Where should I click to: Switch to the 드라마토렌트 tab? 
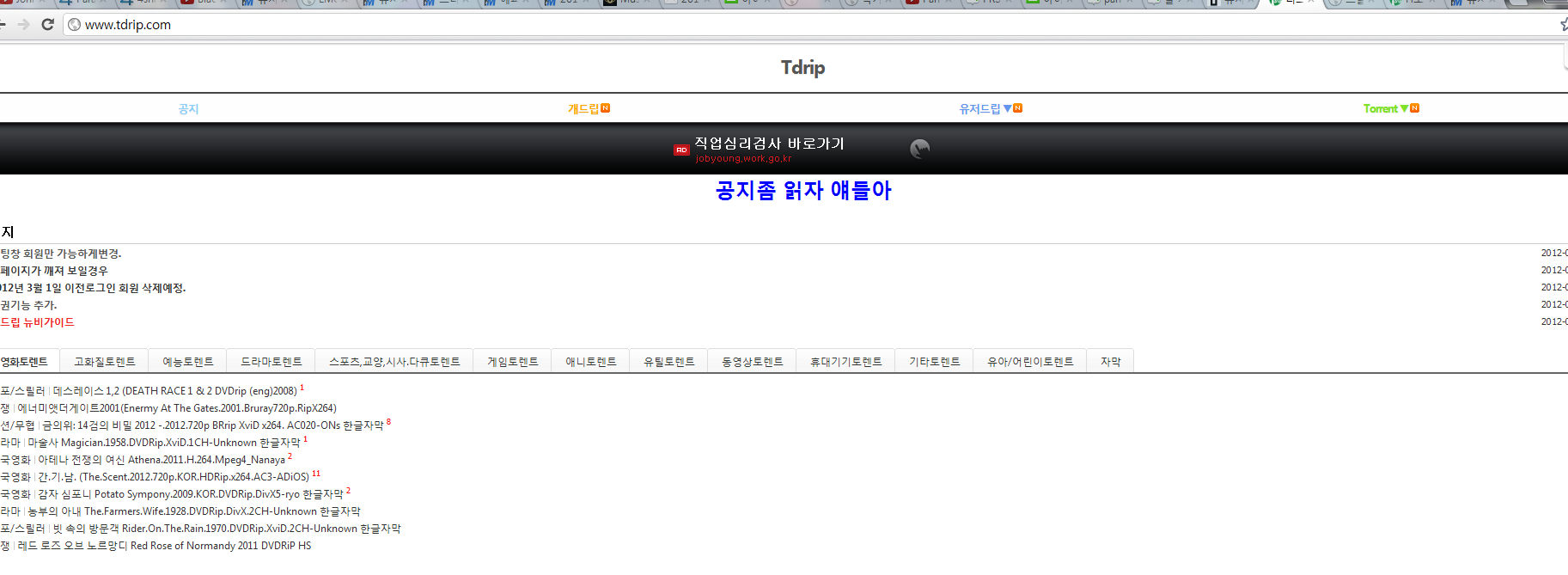point(272,362)
